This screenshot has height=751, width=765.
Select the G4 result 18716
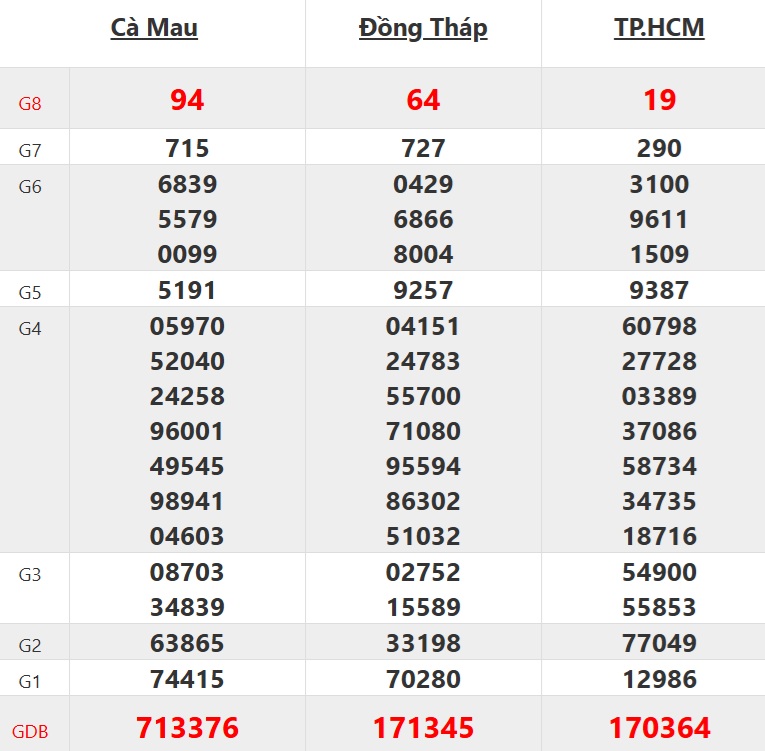(659, 537)
